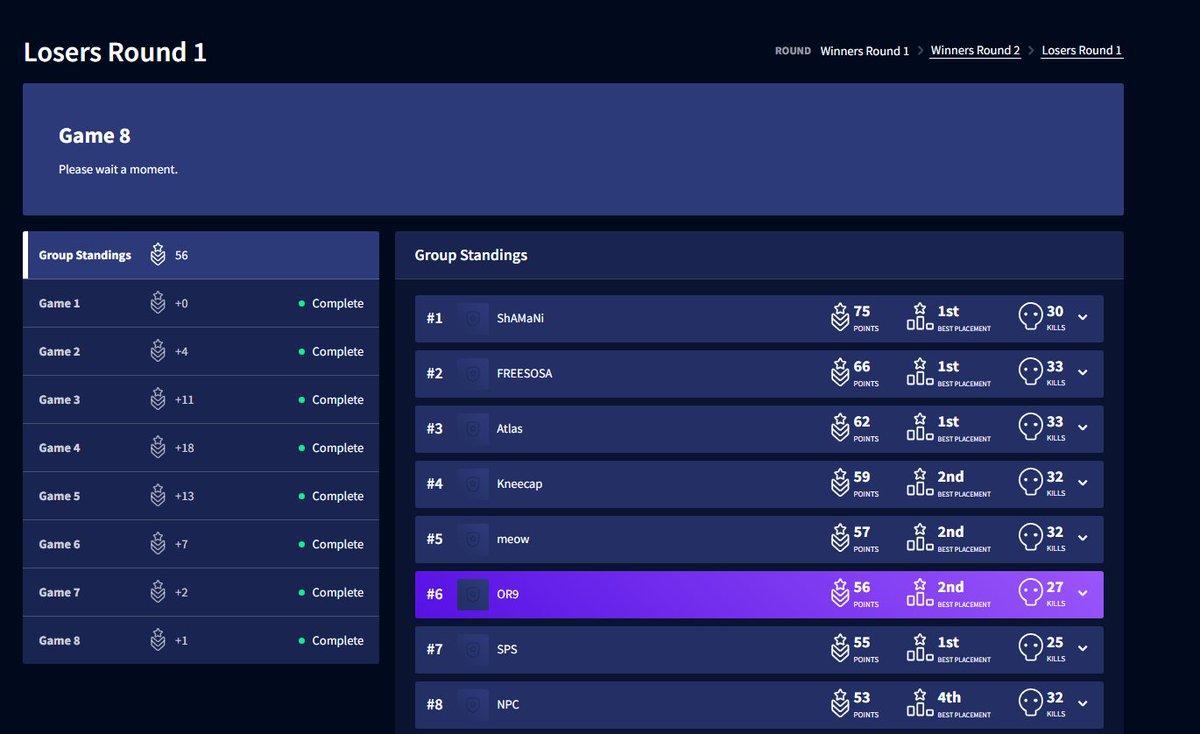Click the 4th best placement value for NPC
The image size is (1200, 734).
click(x=949, y=697)
